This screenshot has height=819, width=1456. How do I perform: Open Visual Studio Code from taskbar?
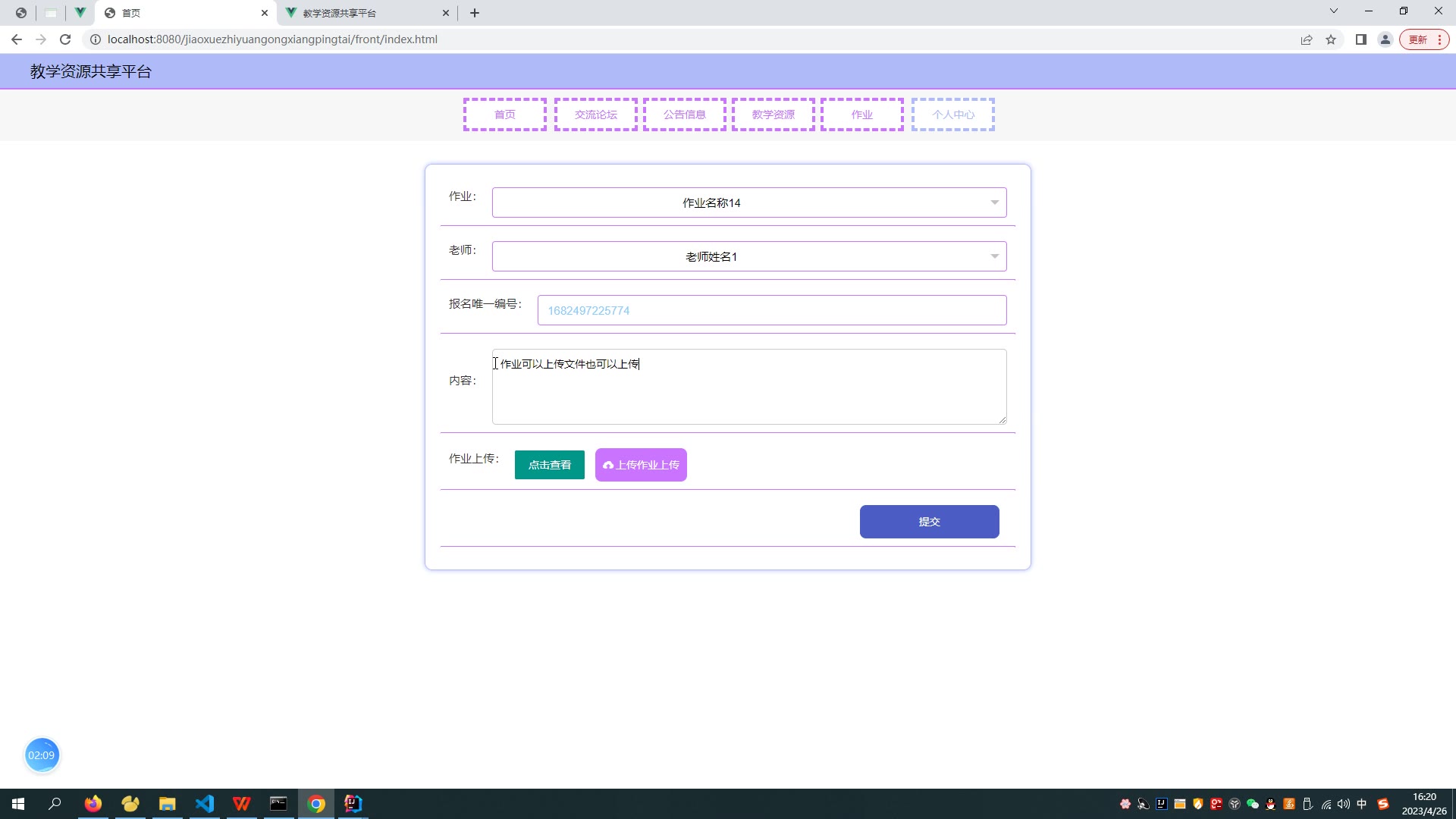[205, 804]
